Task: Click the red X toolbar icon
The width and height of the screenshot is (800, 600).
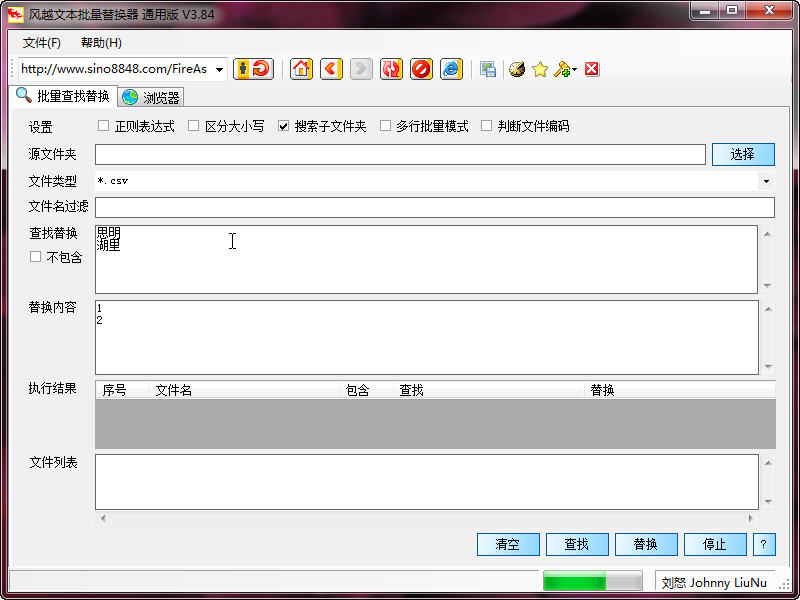Action: point(592,69)
